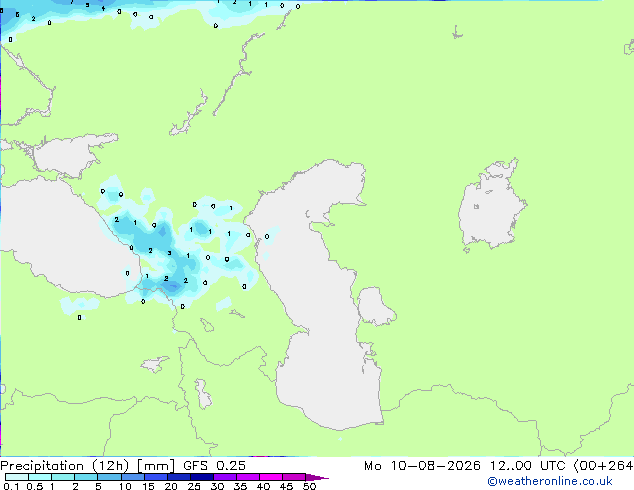Click the "GFS 0.25" model label

(214, 466)
